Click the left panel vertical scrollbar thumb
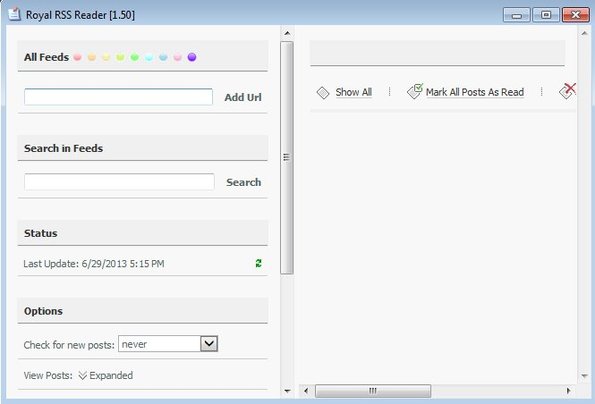Screen dimensions: 595x404 point(287,157)
